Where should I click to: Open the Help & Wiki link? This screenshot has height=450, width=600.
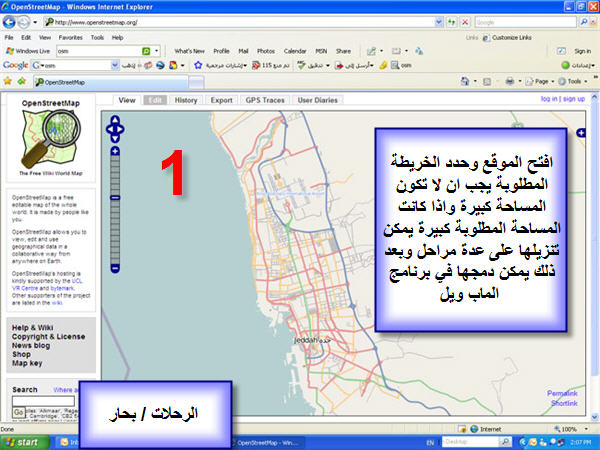coord(33,328)
